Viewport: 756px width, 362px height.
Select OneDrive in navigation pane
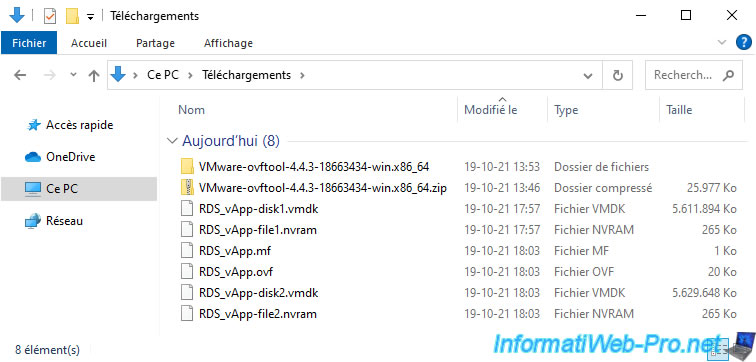coord(70,157)
